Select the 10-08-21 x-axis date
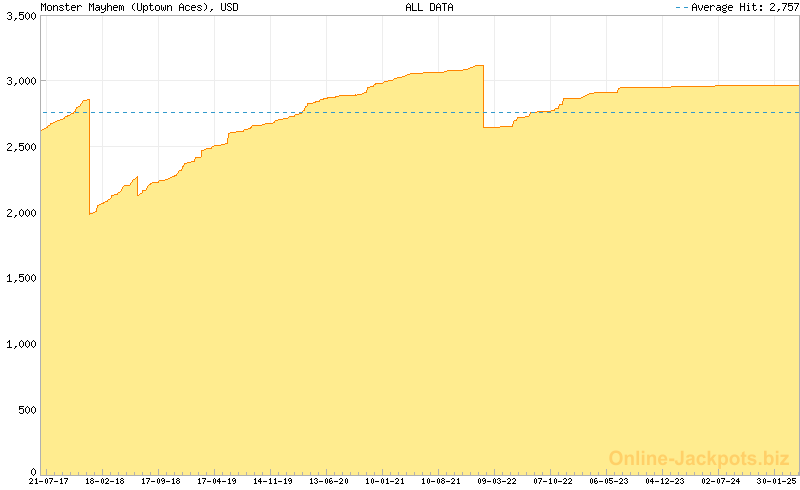This screenshot has height=490, width=800. (441, 481)
